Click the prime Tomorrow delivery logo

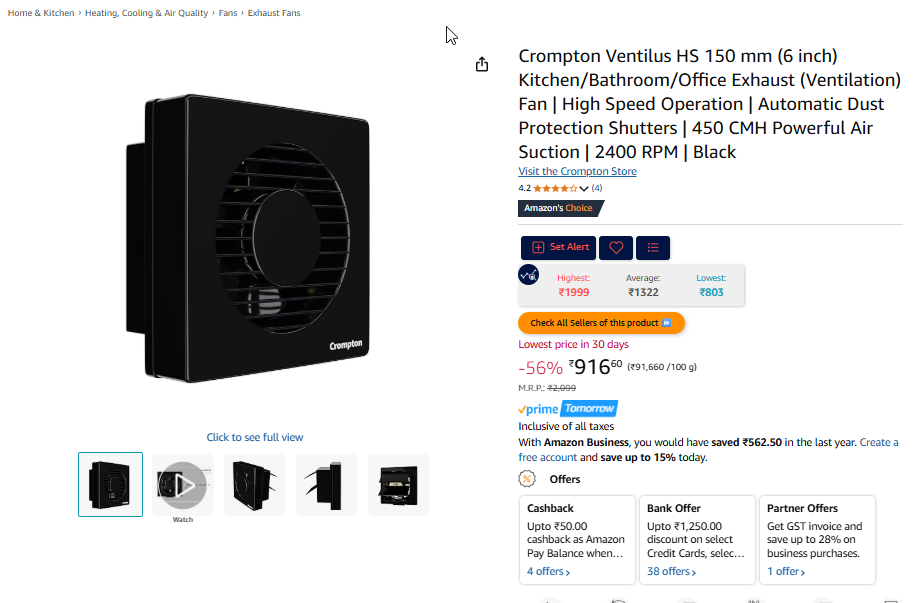[x=567, y=409]
